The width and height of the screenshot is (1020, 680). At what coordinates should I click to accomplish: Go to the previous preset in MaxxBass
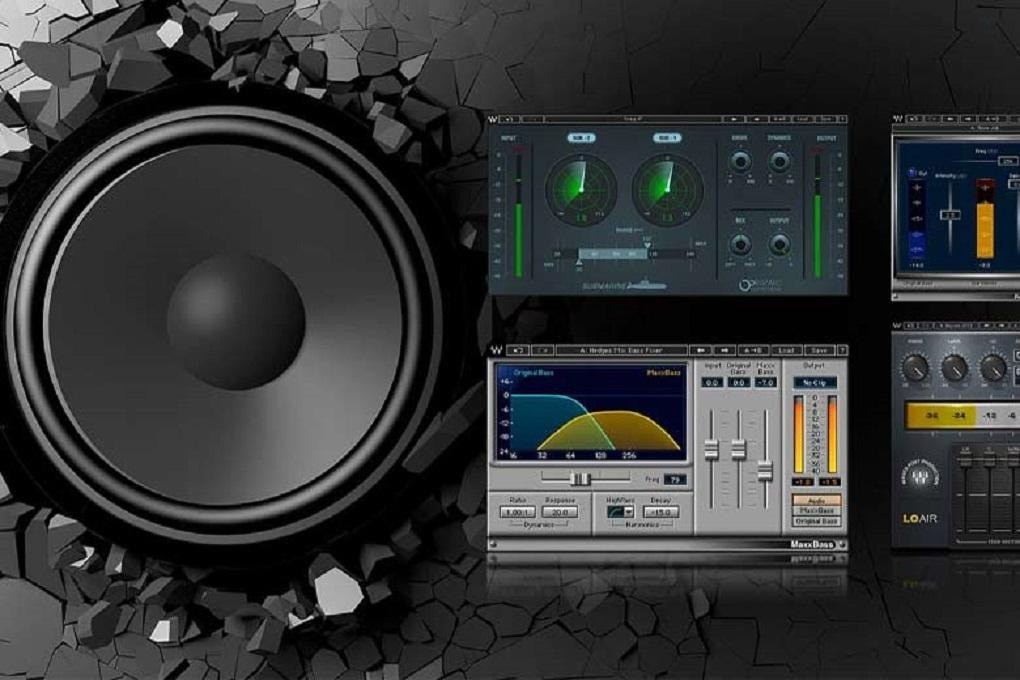point(703,350)
